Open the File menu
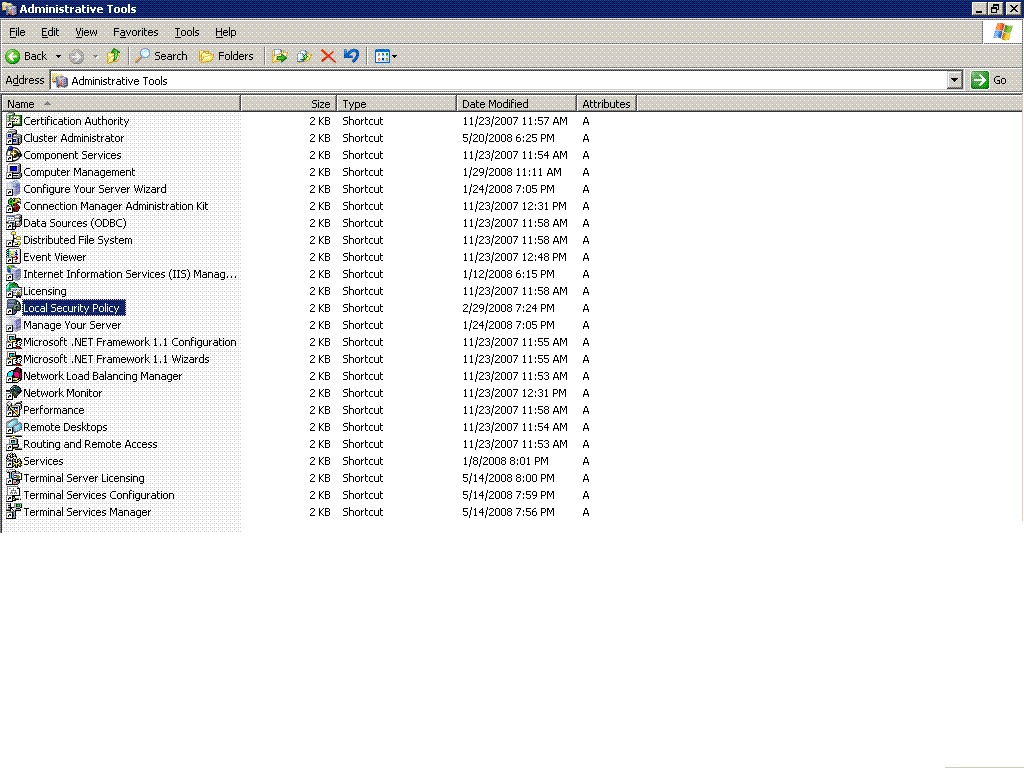 coord(17,32)
